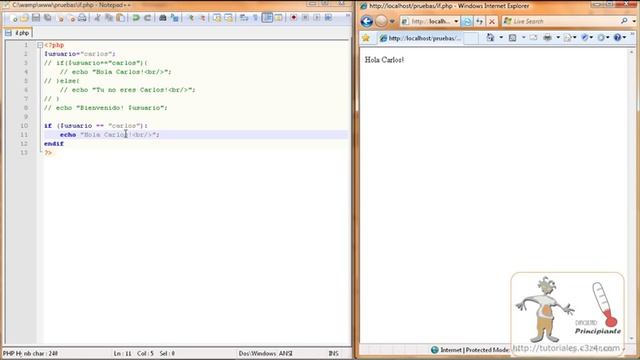
Task: Open a new tab in Internet Explorer
Action: (471, 38)
